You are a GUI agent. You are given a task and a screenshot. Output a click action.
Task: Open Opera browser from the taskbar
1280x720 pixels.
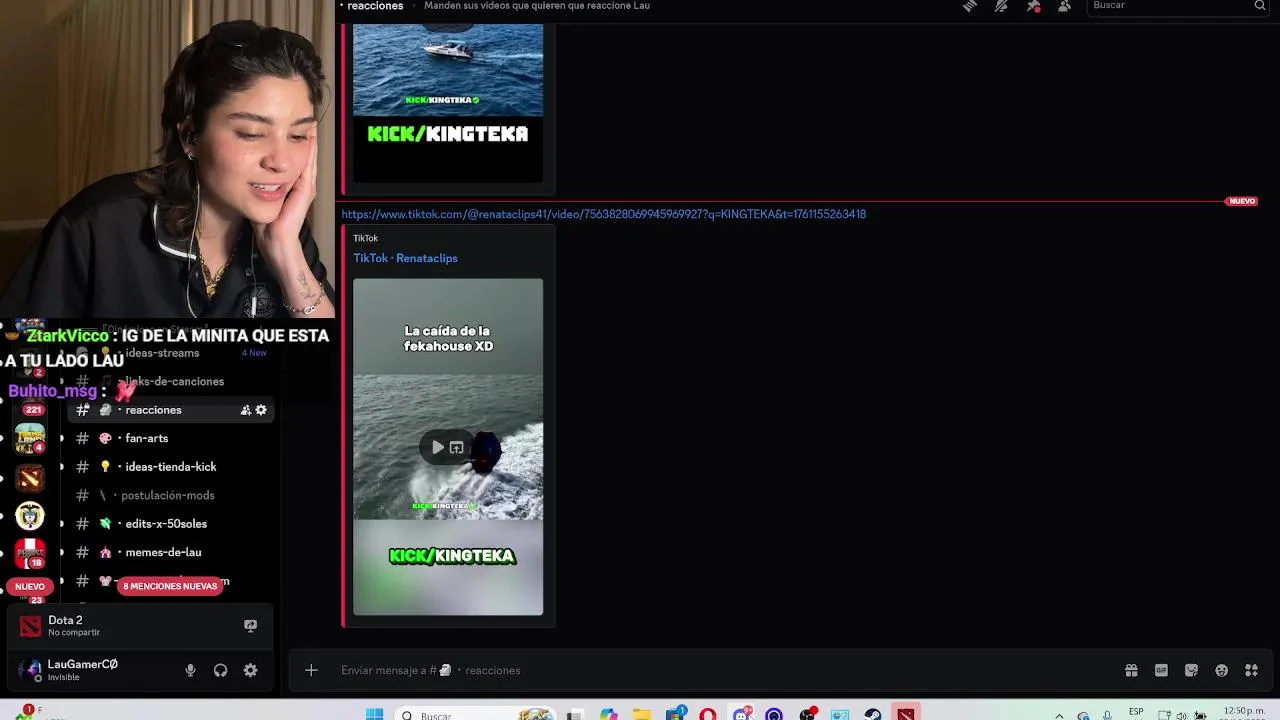point(708,714)
